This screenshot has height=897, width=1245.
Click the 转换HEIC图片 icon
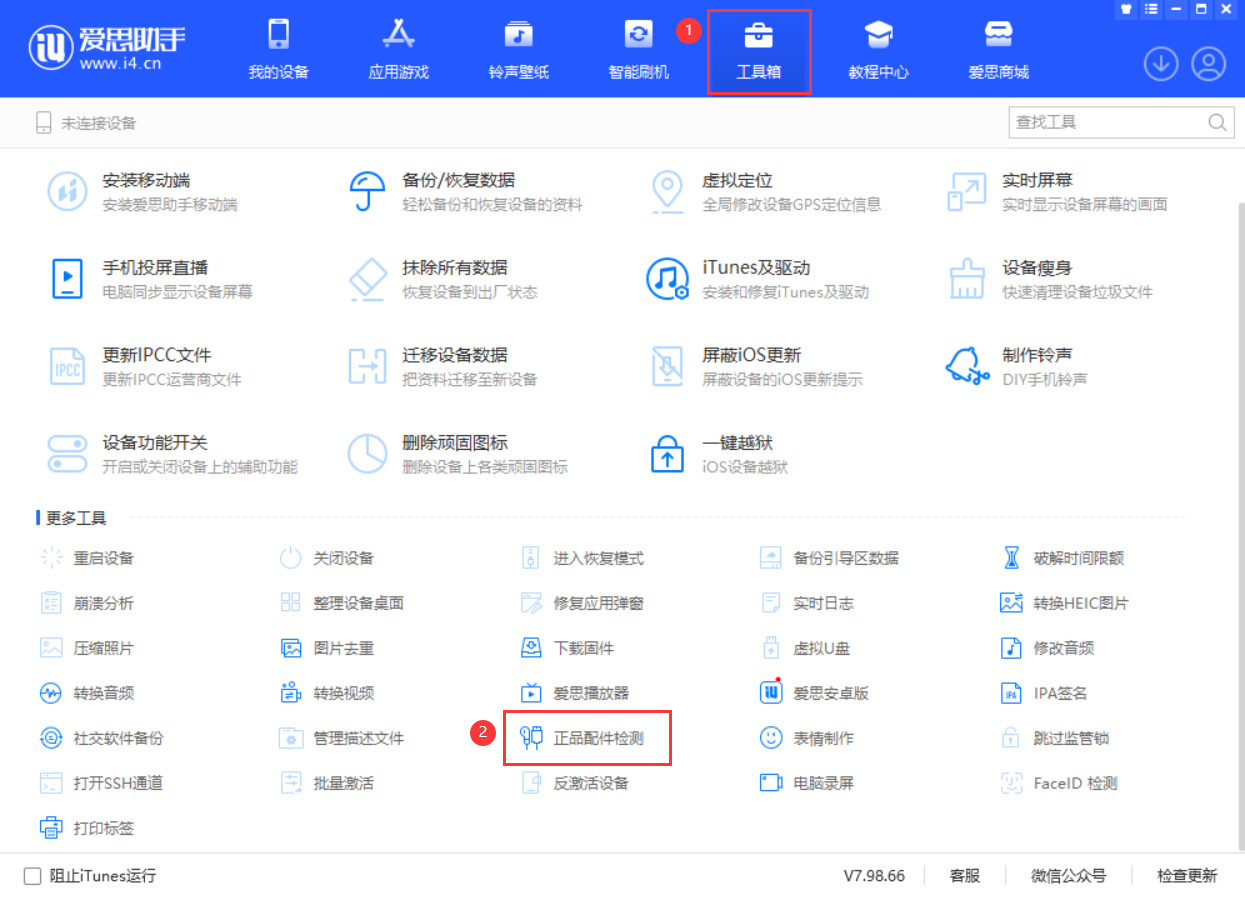1011,603
